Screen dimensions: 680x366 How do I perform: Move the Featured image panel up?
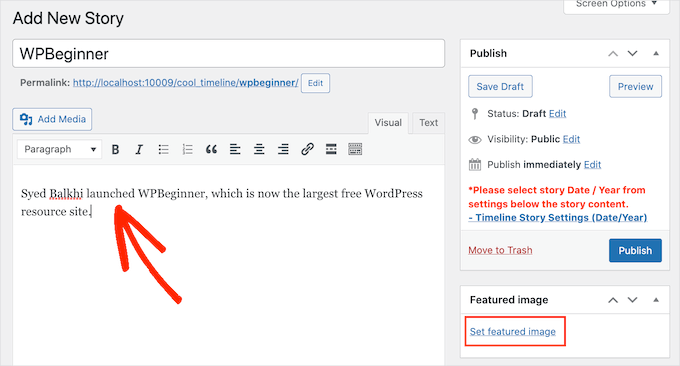coord(613,300)
